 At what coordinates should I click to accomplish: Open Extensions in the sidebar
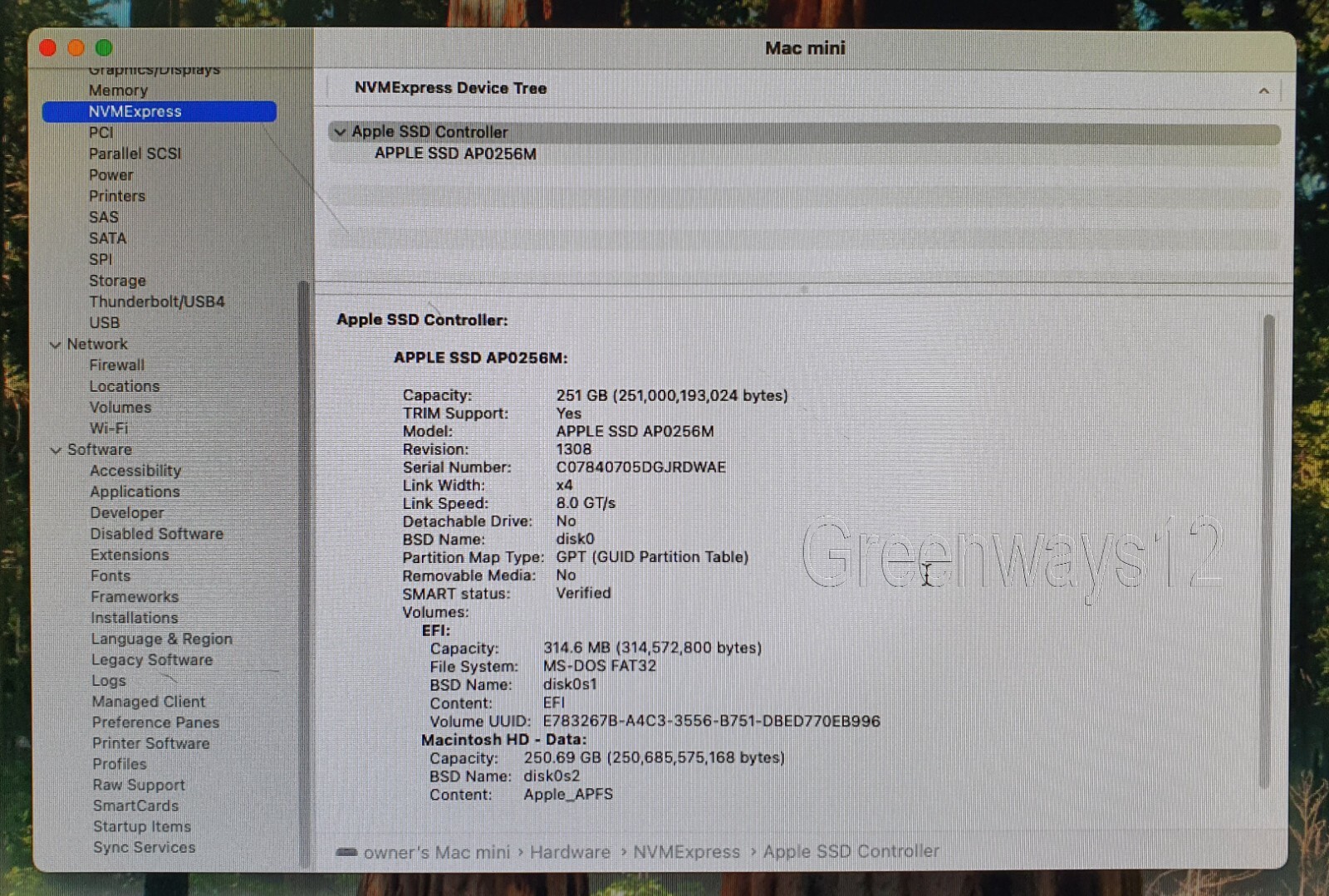point(130,555)
